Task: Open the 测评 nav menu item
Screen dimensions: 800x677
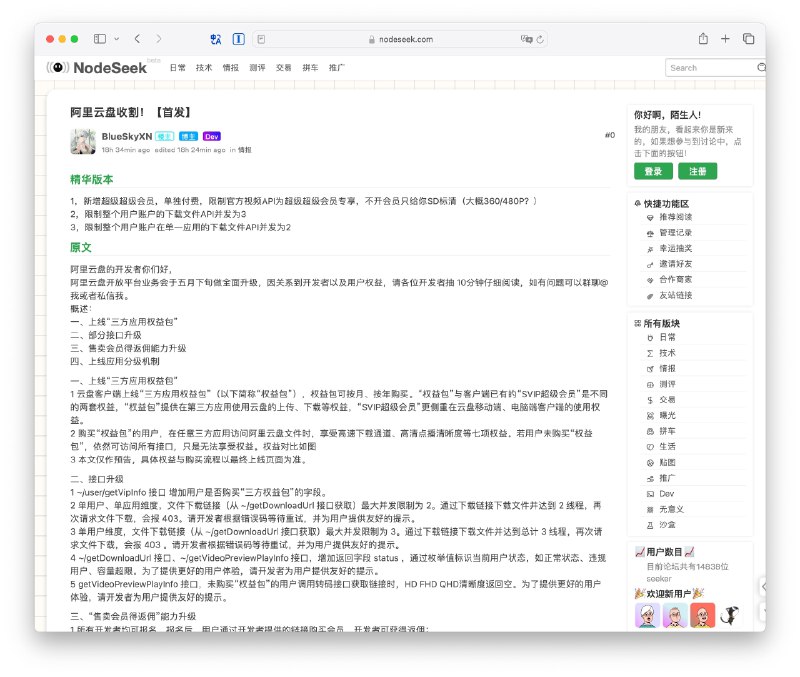Action: (257, 68)
